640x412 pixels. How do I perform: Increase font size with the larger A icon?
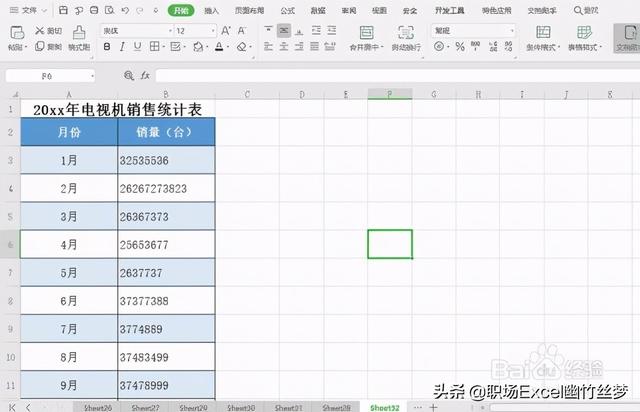225,31
